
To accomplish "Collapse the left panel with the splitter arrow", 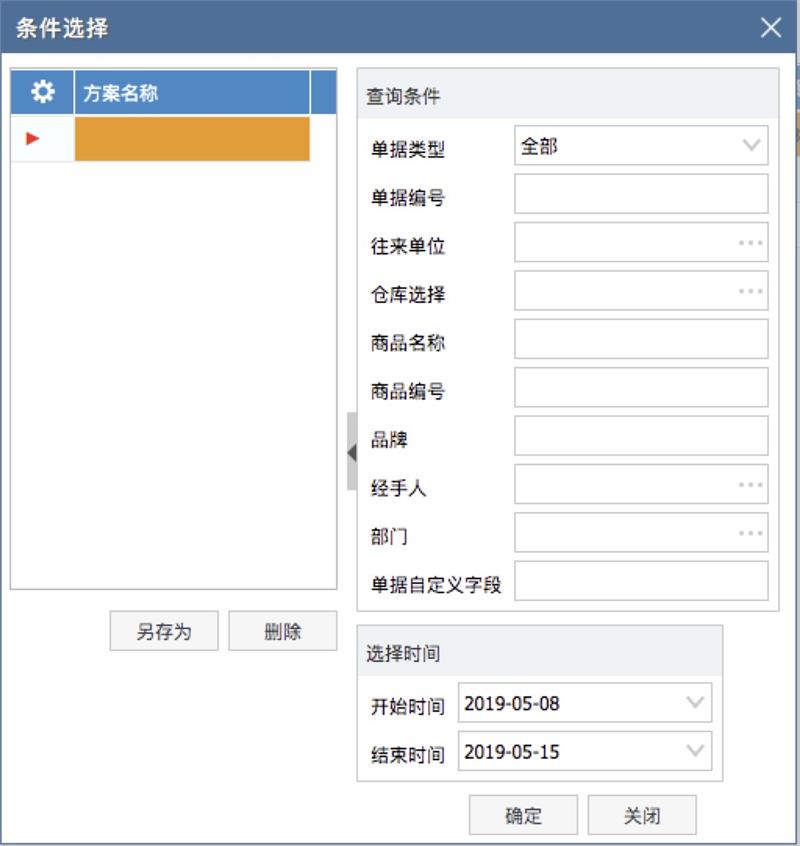I will [352, 452].
